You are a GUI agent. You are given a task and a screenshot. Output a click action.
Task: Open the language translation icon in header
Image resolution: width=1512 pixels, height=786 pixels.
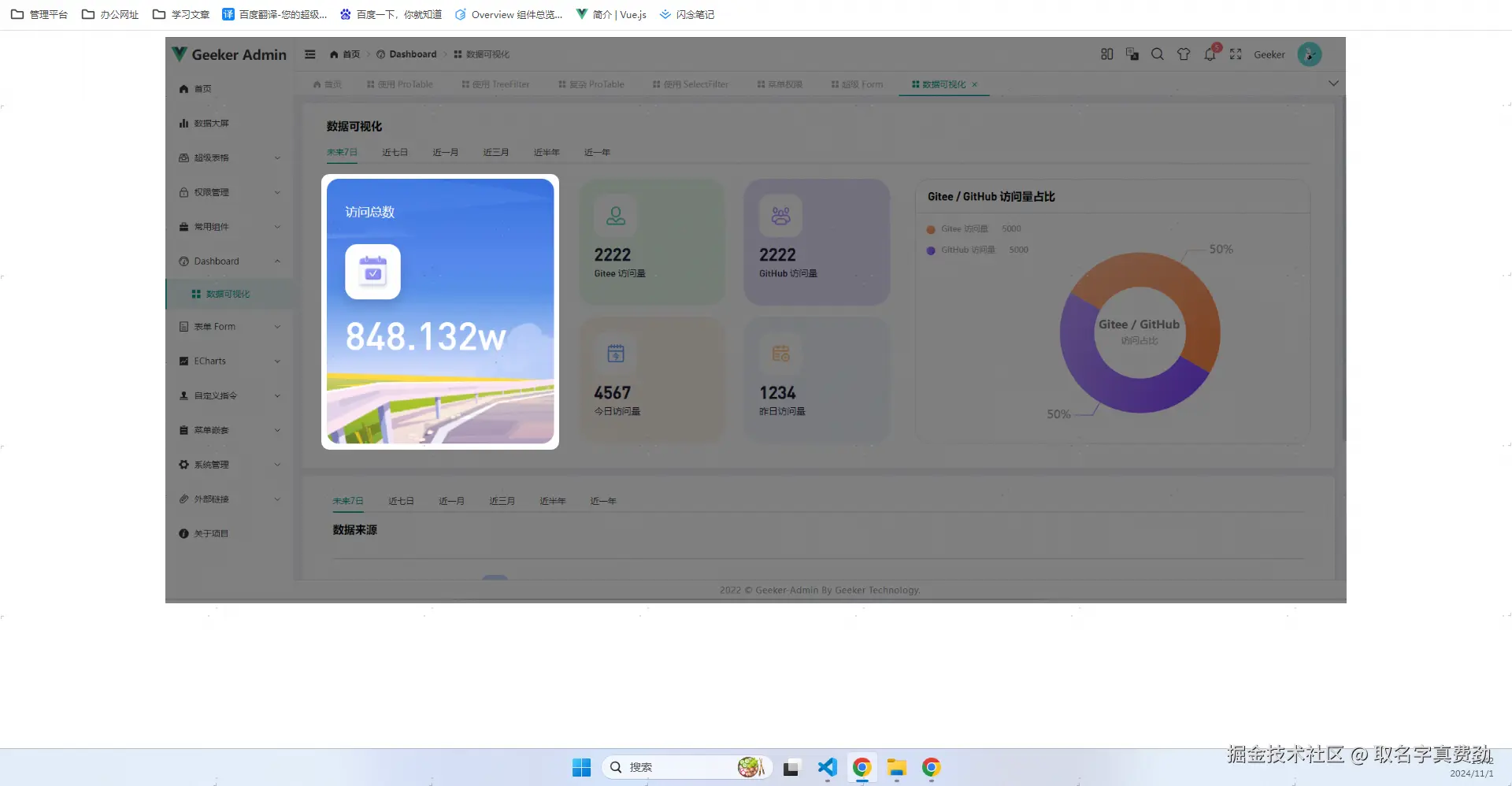(1132, 54)
